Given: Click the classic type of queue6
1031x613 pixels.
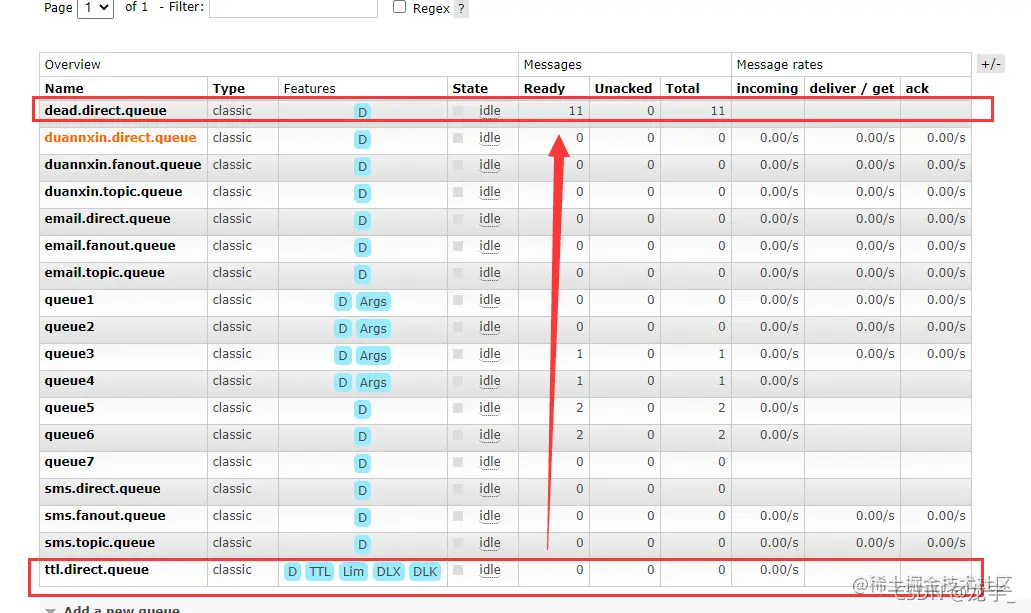Looking at the screenshot, I should coord(232,434).
